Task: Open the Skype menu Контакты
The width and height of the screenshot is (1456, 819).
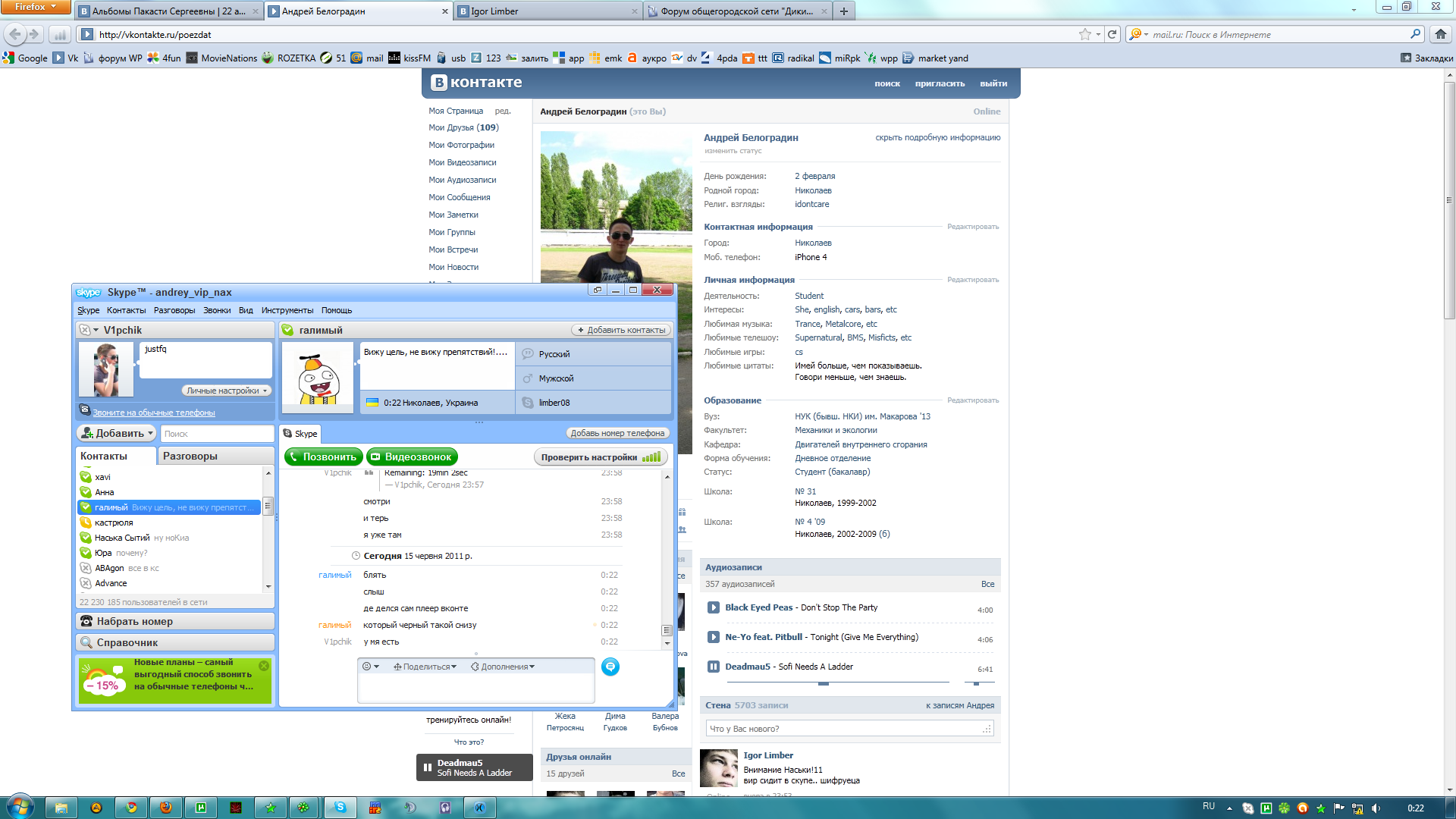Action: point(126,310)
